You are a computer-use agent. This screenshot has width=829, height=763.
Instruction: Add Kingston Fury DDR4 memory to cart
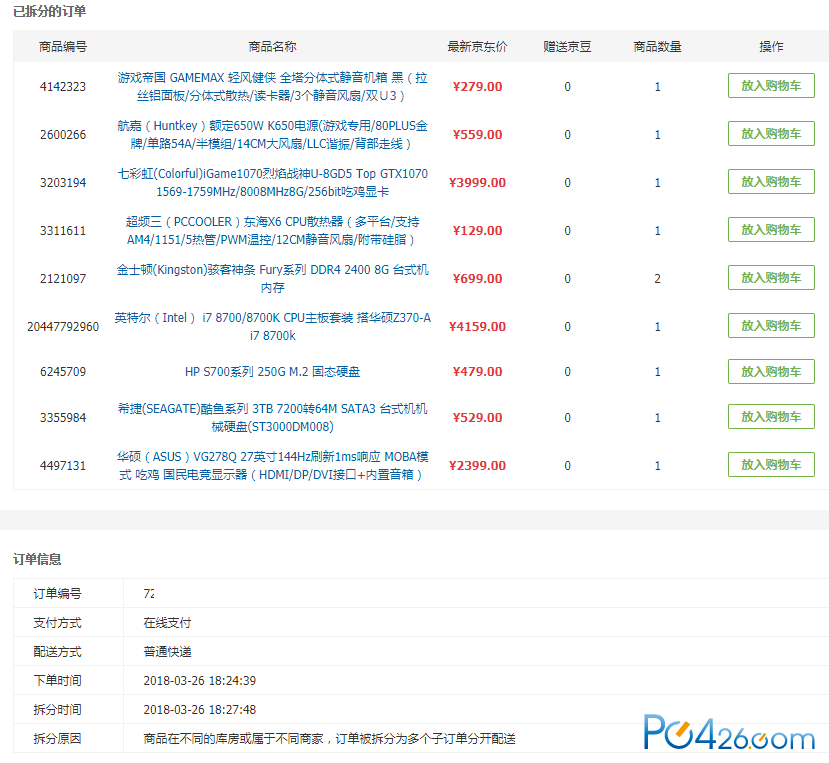[771, 278]
